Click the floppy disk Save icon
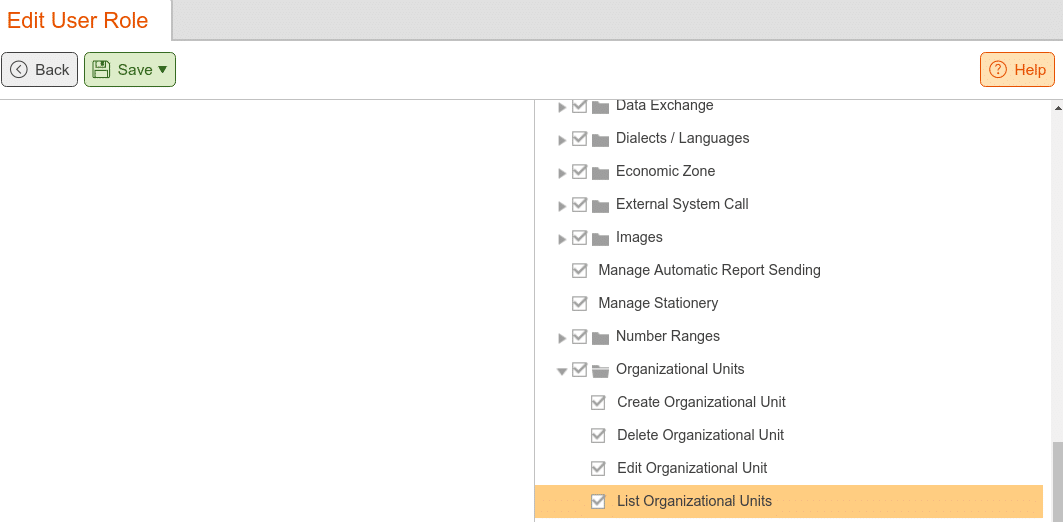 101,69
